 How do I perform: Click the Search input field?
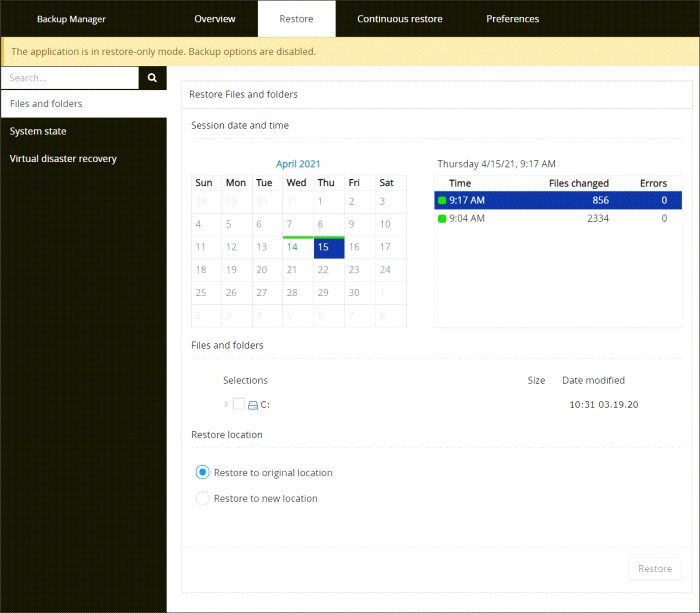pyautogui.click(x=69, y=77)
